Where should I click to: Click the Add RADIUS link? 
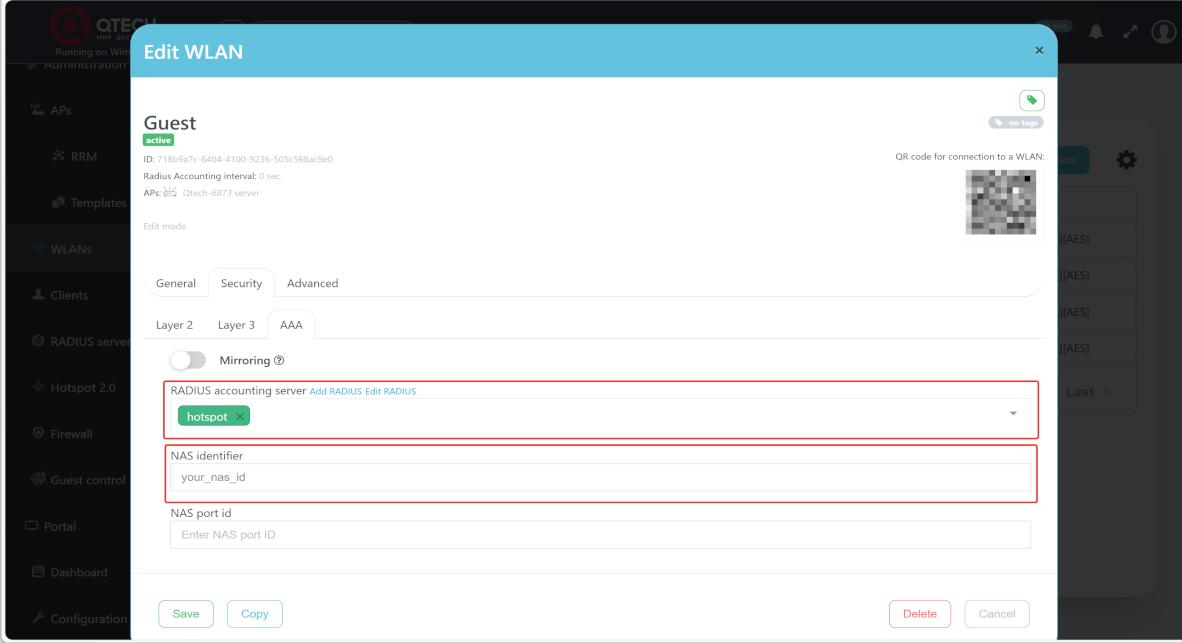[335, 391]
